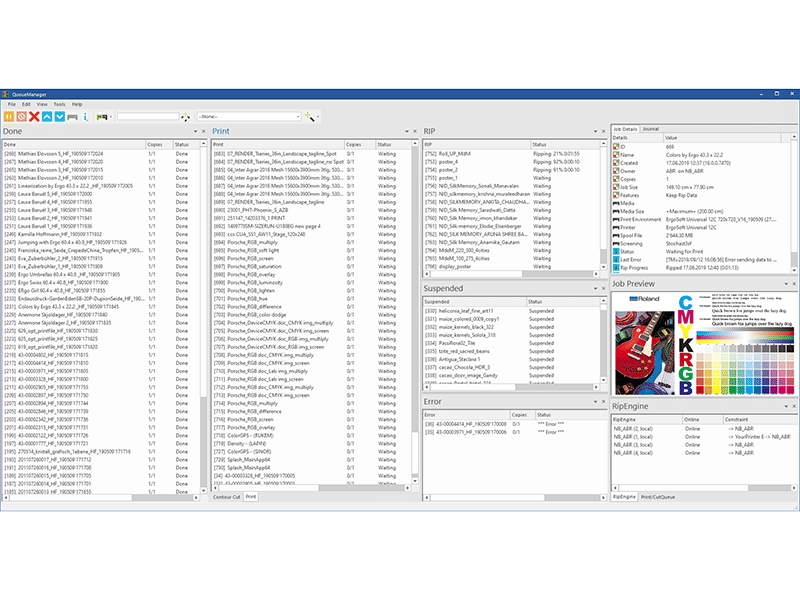The image size is (800, 600).
Task: Click the Done list horizontal scrollbar
Action: 101,497
